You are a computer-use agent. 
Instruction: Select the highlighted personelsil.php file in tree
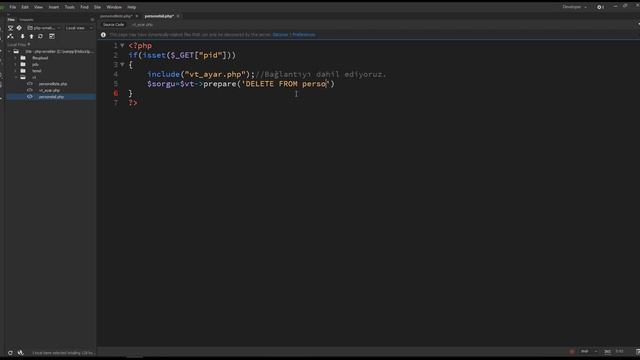[51, 97]
